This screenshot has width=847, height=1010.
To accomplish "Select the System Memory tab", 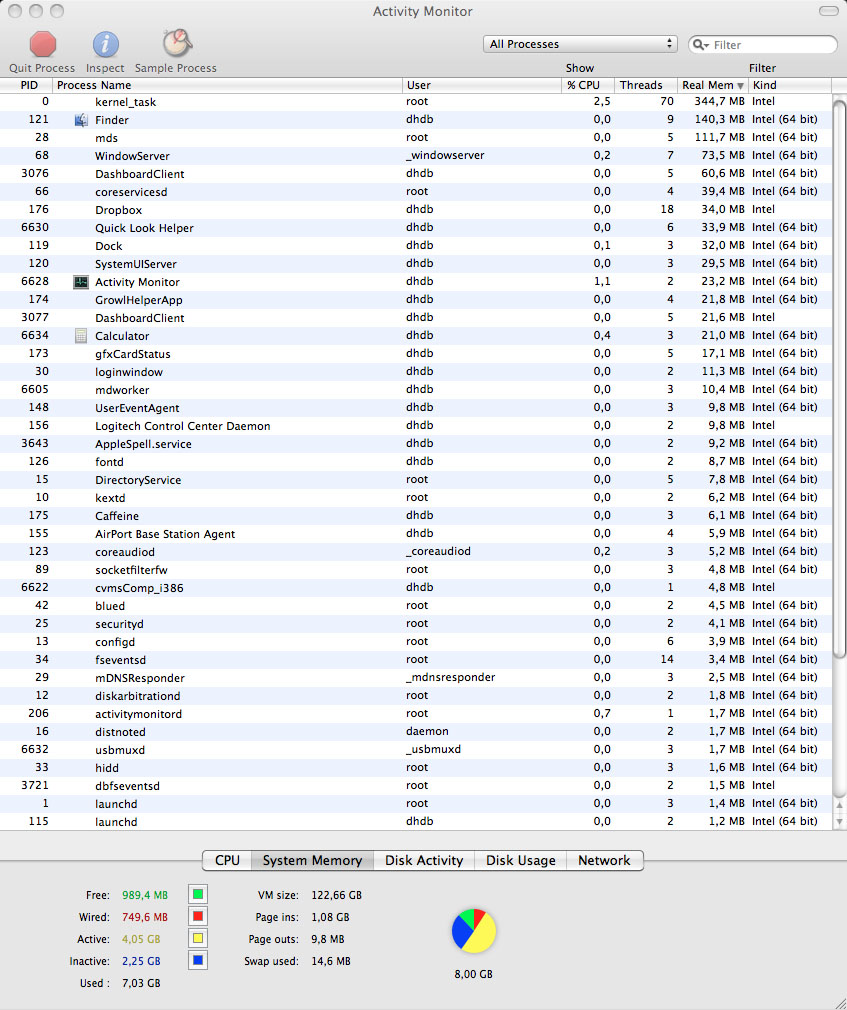I will point(312,861).
